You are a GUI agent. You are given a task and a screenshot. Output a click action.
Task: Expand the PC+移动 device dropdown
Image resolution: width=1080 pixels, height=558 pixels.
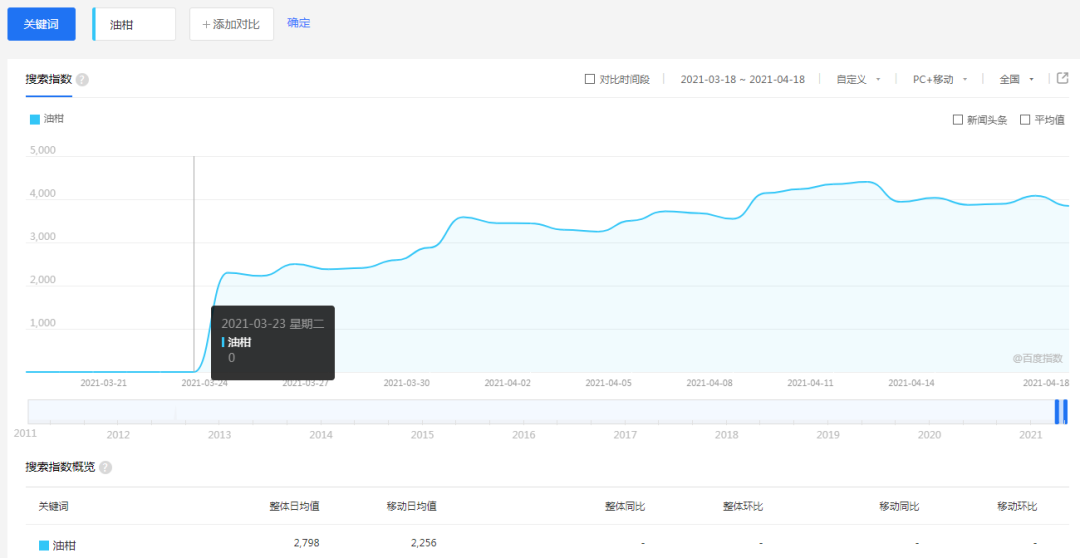pyautogui.click(x=939, y=79)
